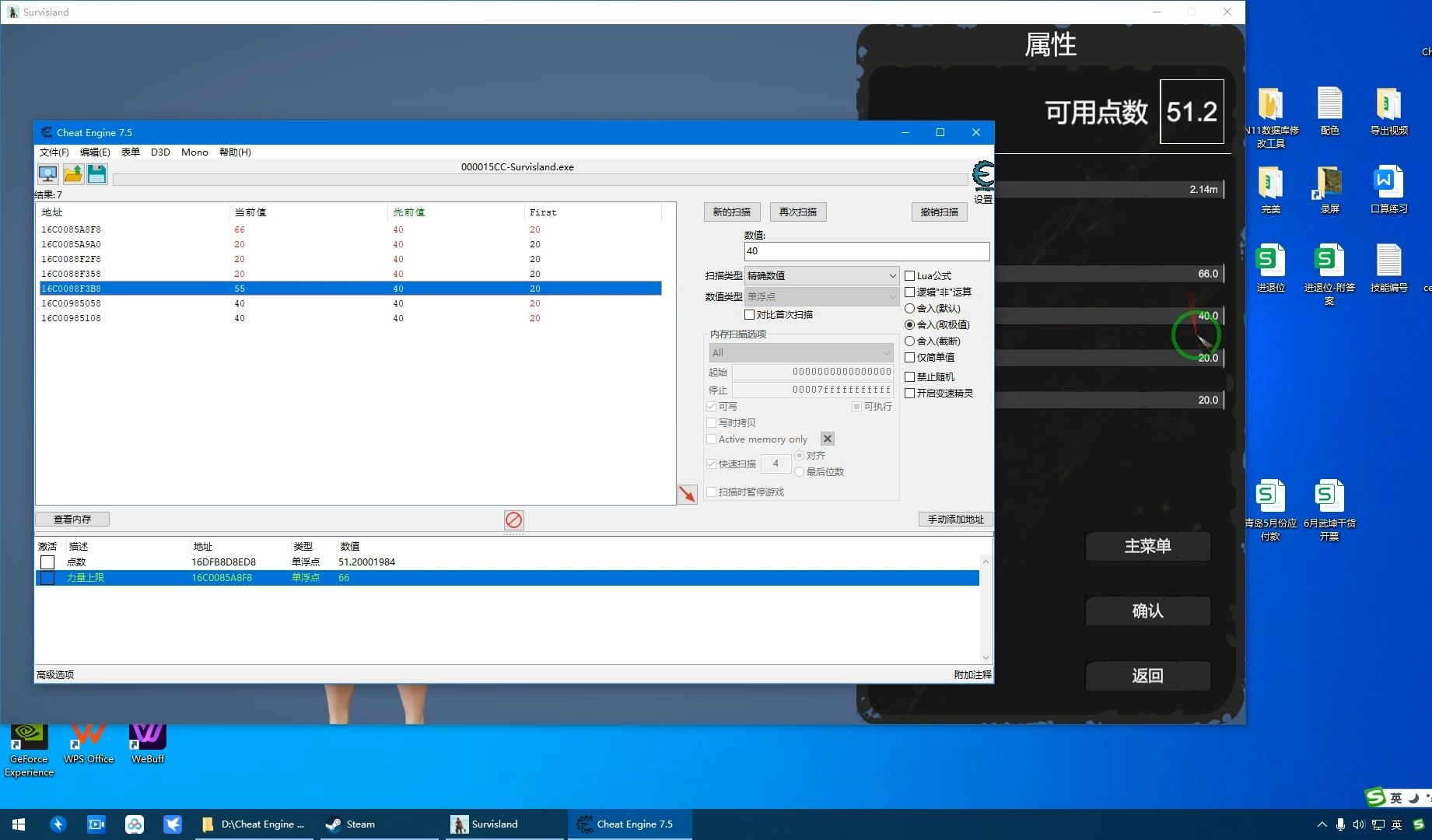
Task: Open the 表单 menu
Action: [130, 152]
